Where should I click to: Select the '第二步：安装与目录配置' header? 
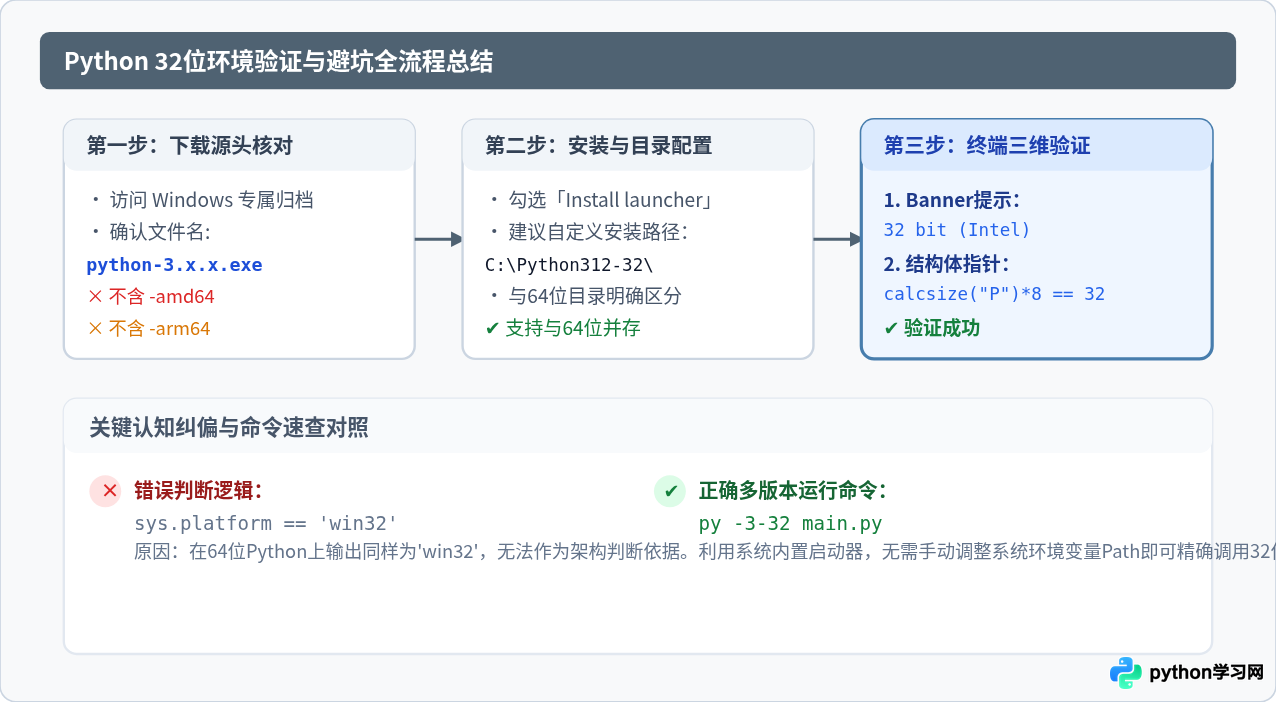598,146
